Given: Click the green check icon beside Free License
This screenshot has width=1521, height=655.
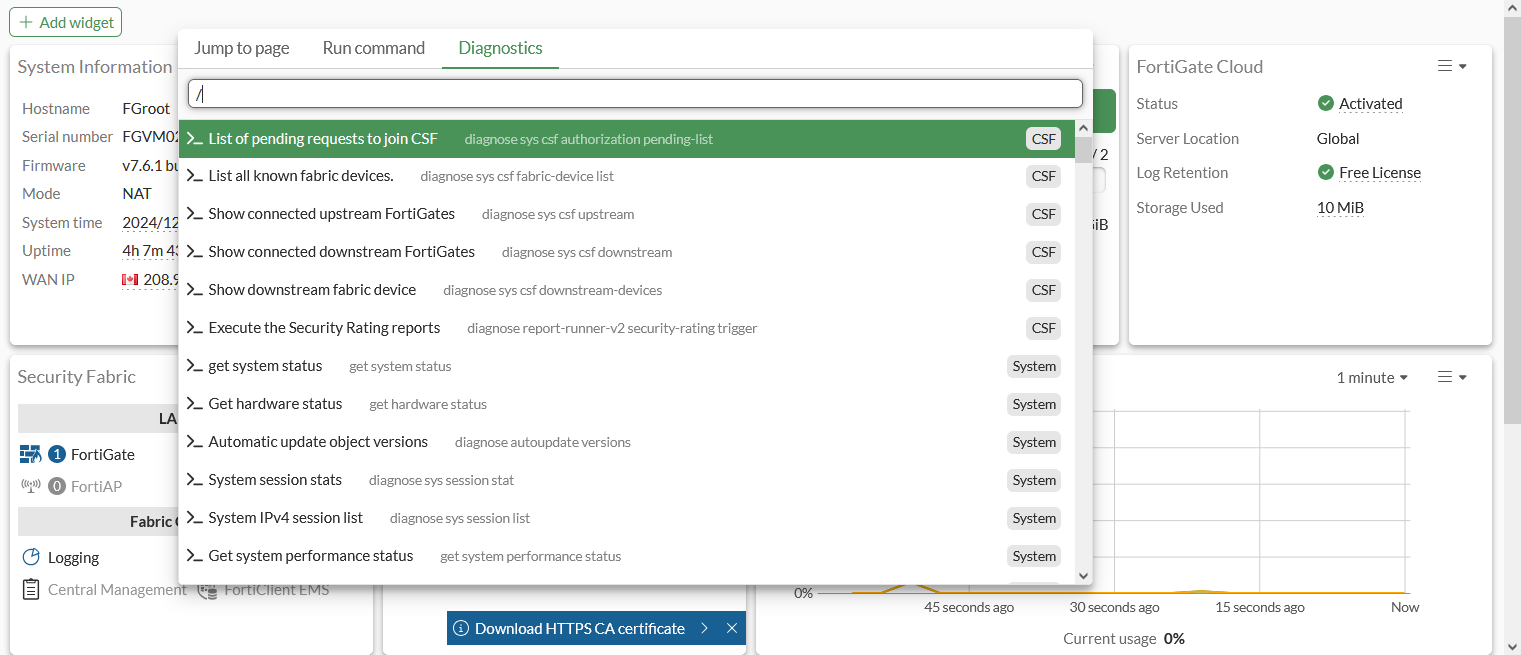Looking at the screenshot, I should click(1326, 172).
